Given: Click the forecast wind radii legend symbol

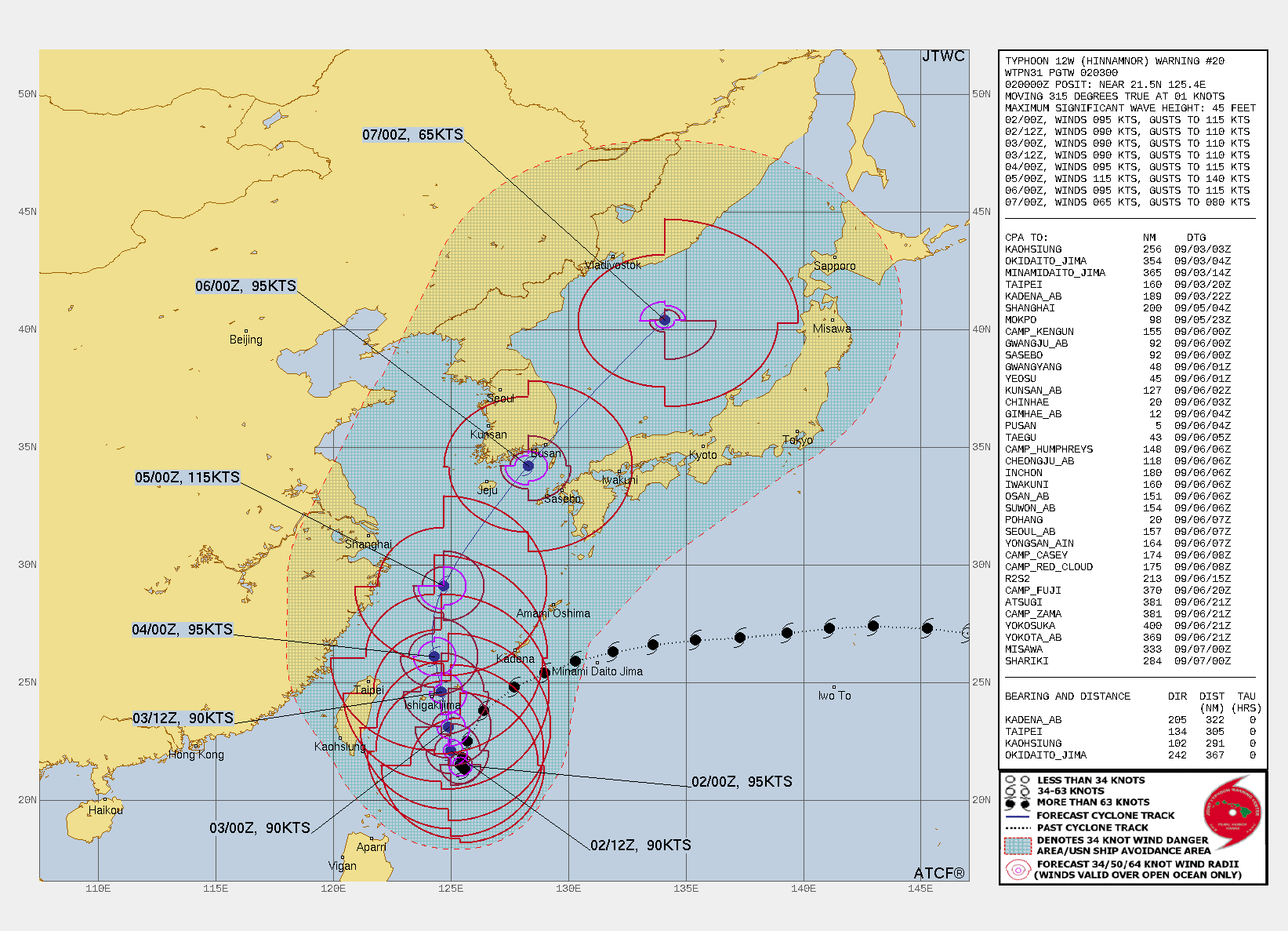Looking at the screenshot, I should tap(1018, 869).
